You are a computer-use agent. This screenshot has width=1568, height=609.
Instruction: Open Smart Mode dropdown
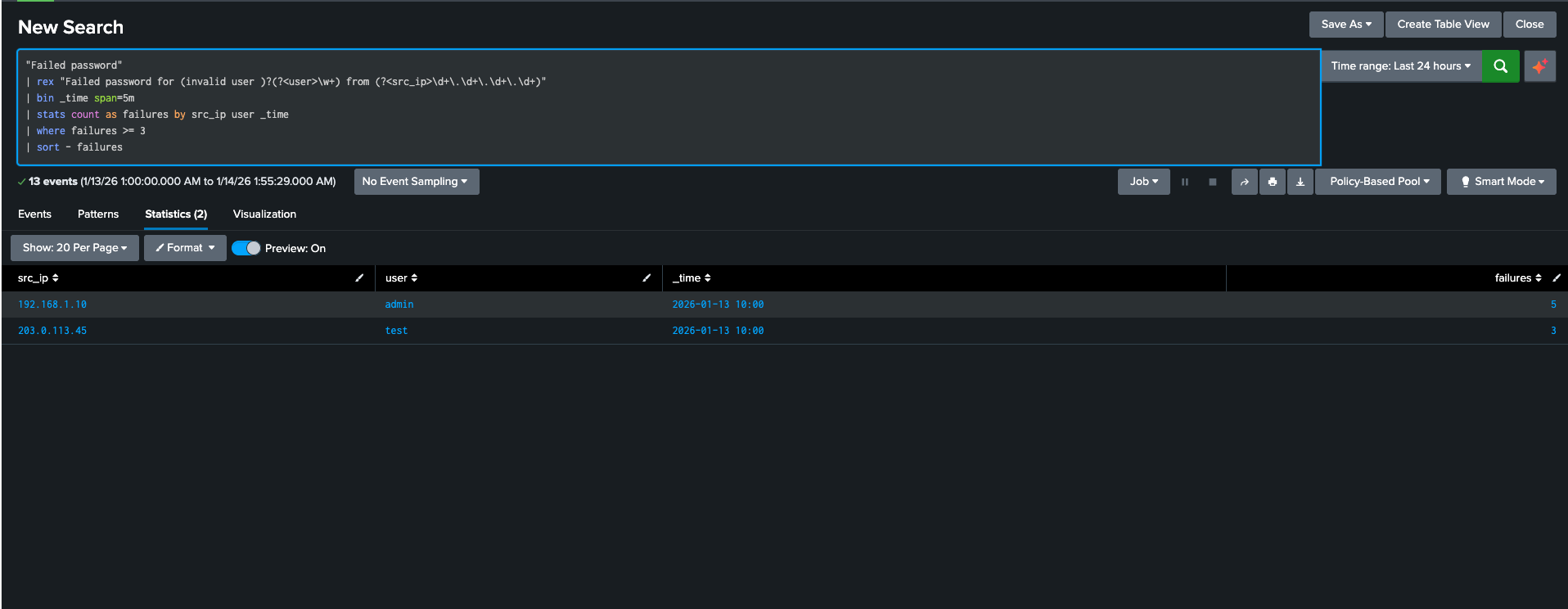[1502, 182]
